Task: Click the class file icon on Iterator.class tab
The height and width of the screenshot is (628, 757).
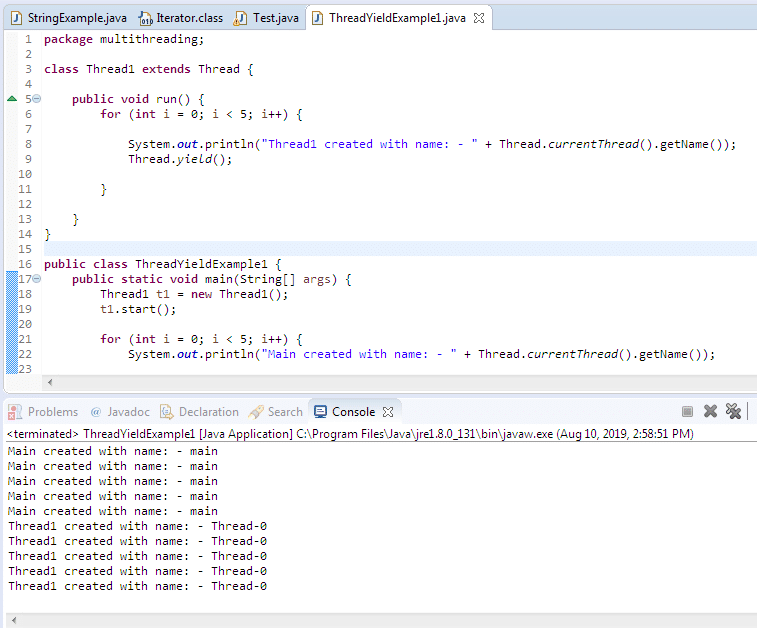Action: click(146, 18)
